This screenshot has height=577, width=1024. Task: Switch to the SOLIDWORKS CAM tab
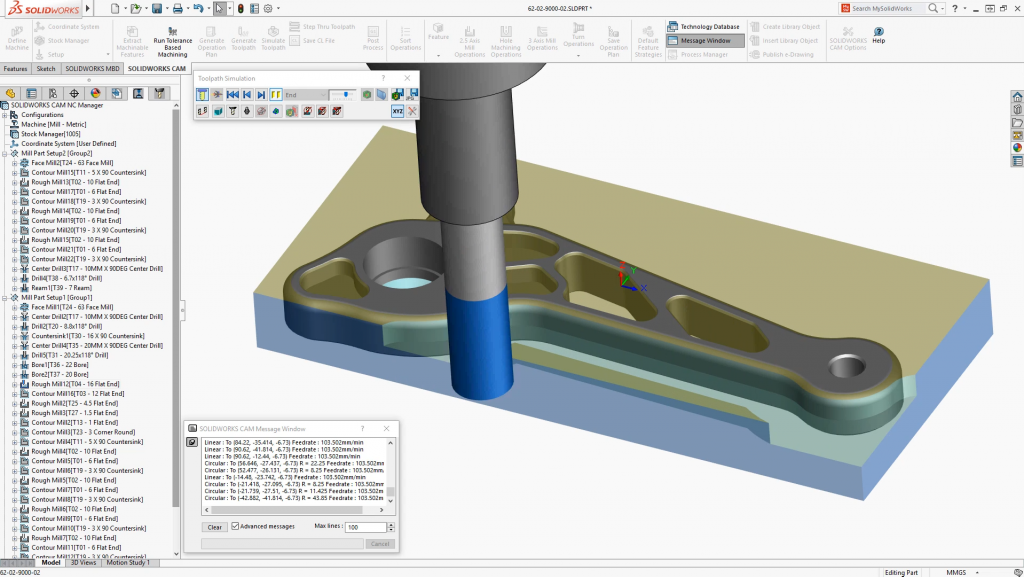pos(157,69)
